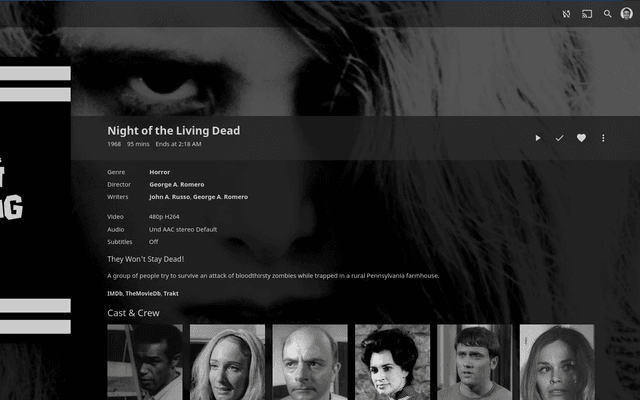
Task: Open first cast member thumbnail by ladder
Action: click(x=145, y=362)
